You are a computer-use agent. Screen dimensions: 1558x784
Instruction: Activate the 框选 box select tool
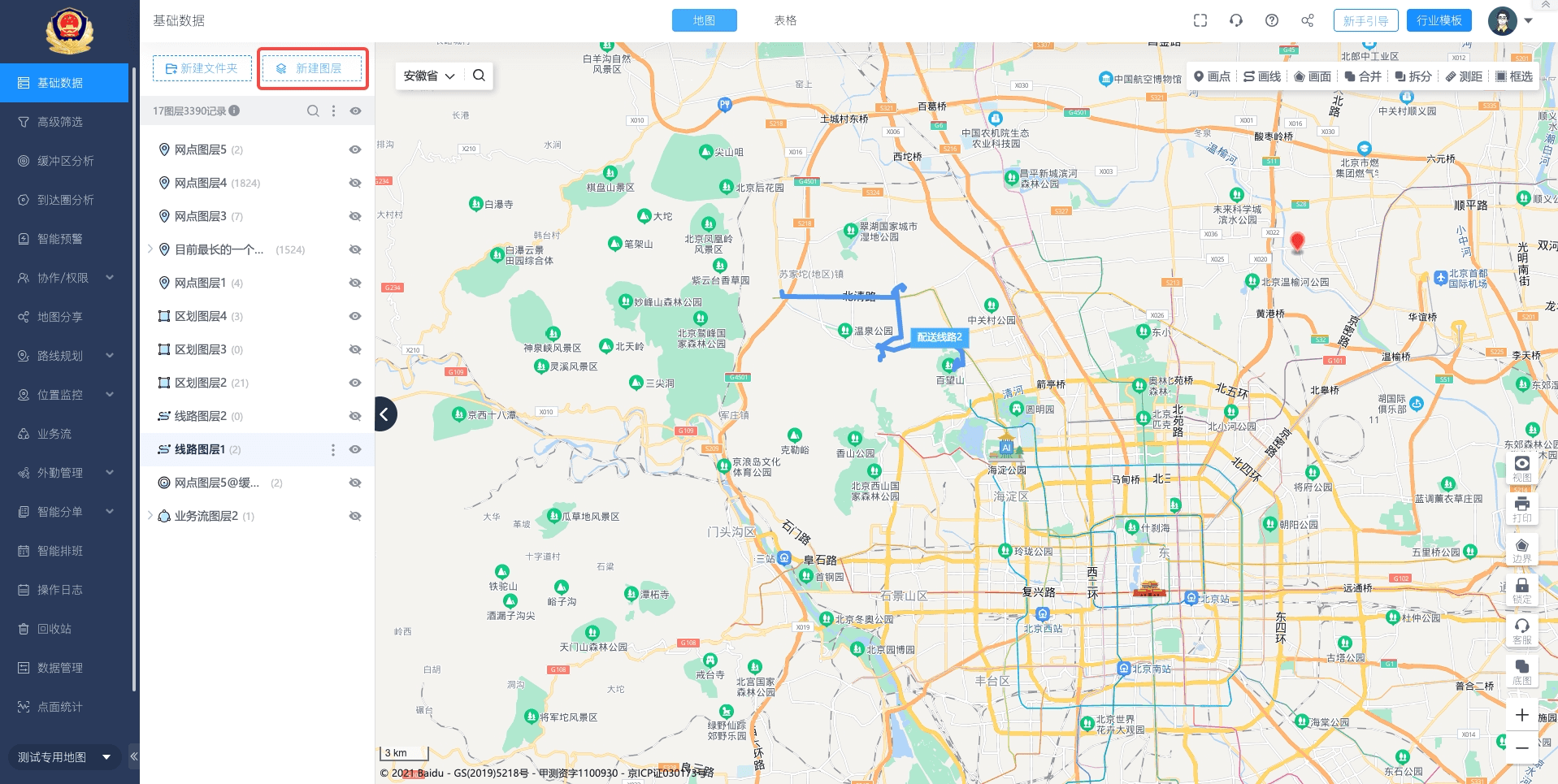[1514, 76]
